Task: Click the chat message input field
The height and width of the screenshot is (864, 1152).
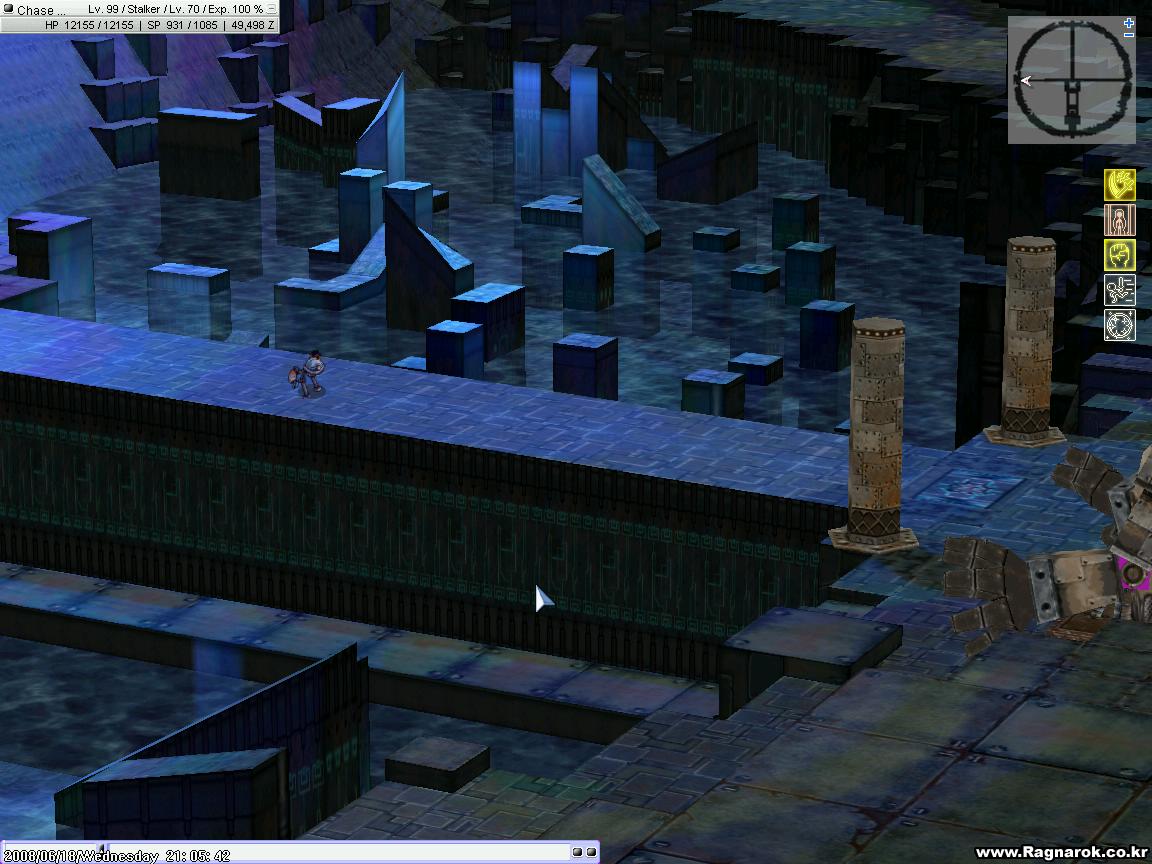Action: pyautogui.click(x=338, y=853)
